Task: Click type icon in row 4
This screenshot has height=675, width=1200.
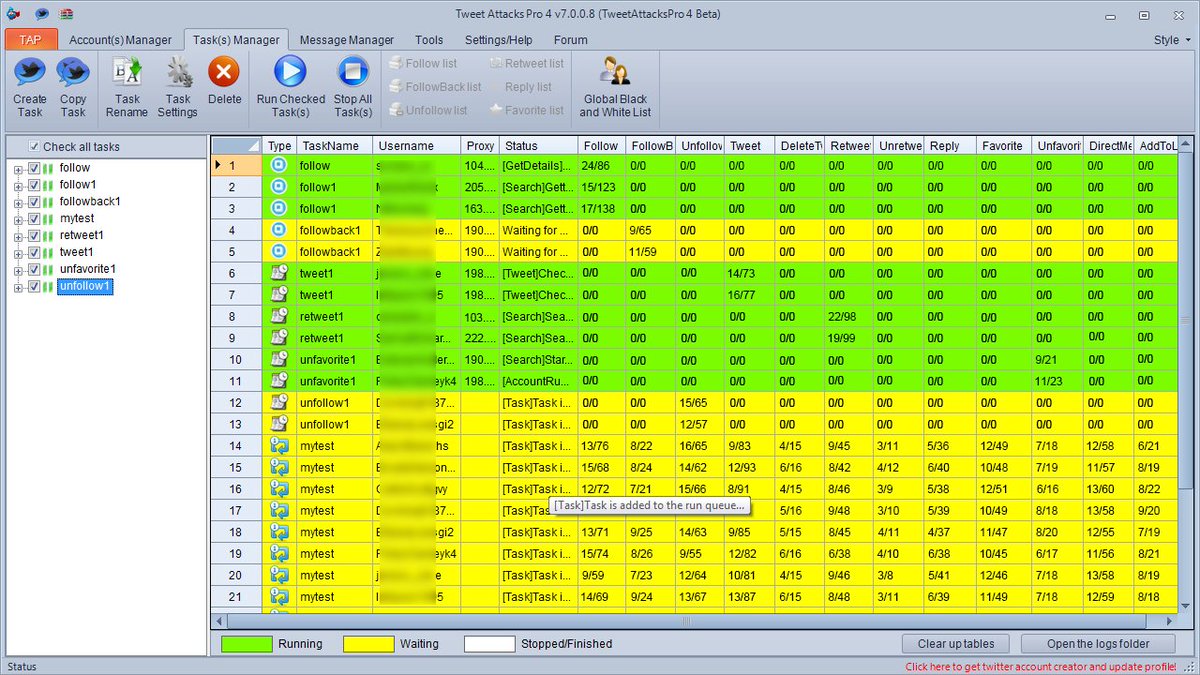Action: coord(280,230)
